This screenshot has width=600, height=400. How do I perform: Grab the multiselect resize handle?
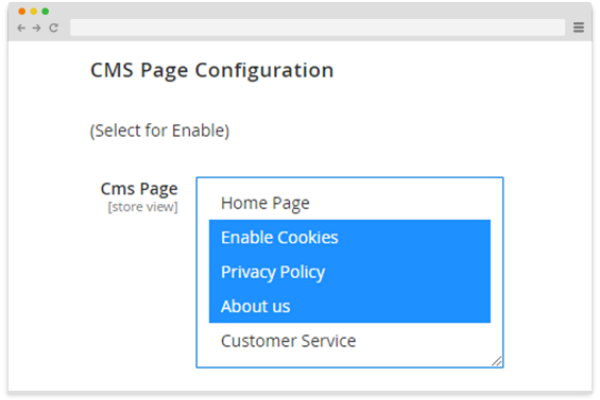coord(497,361)
